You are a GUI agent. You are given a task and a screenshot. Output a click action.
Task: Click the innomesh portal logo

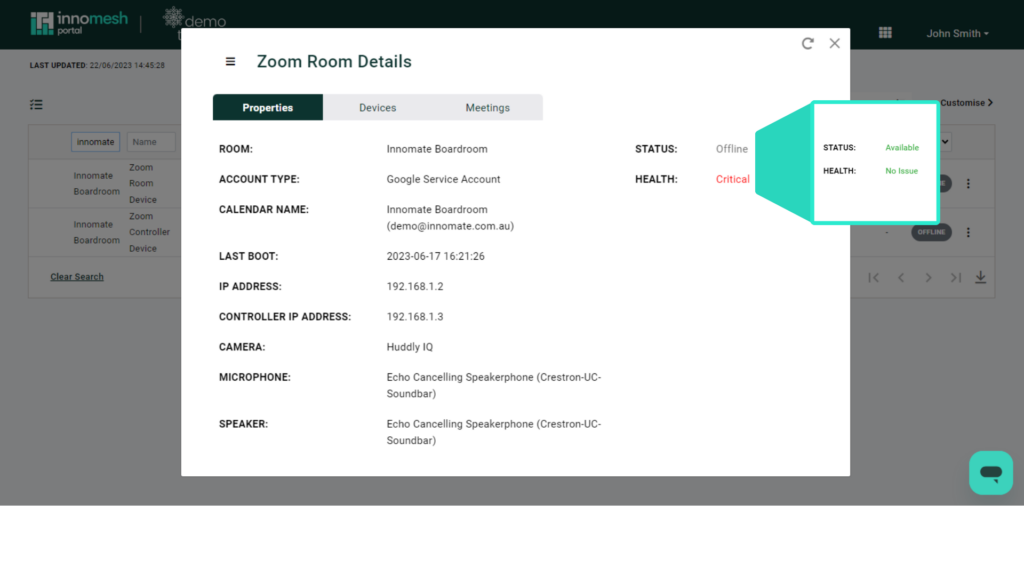pos(79,22)
